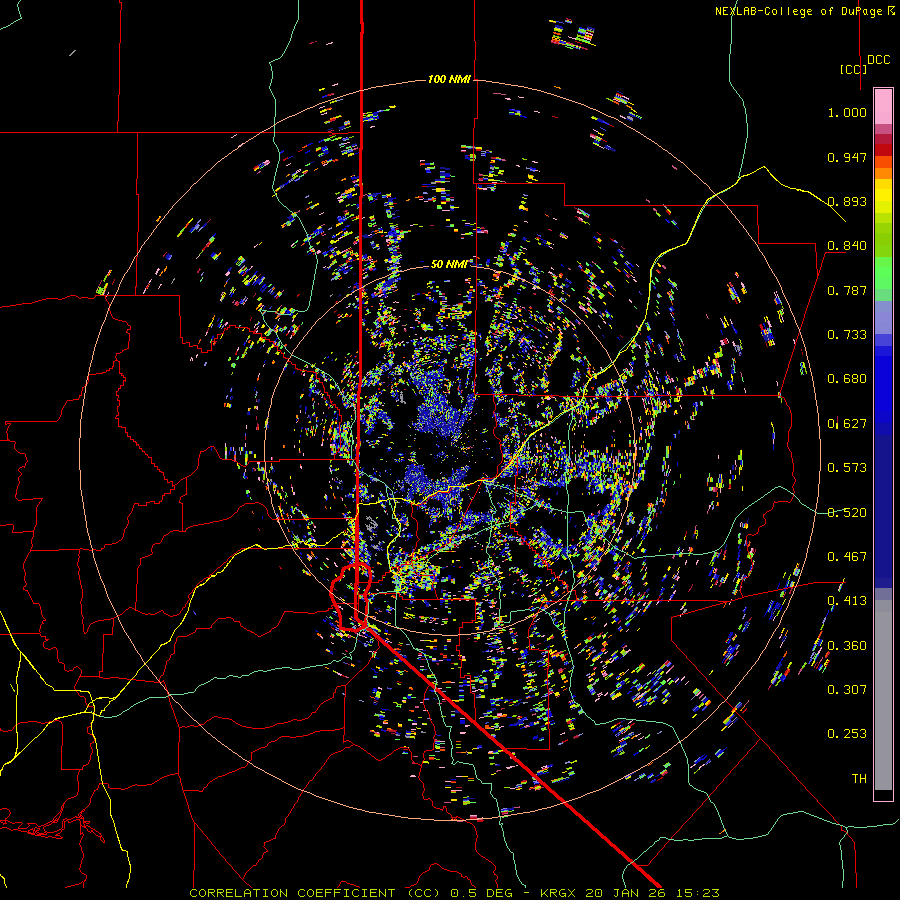Click the 0.840 scale value
Image resolution: width=900 pixels, height=900 pixels.
click(847, 246)
